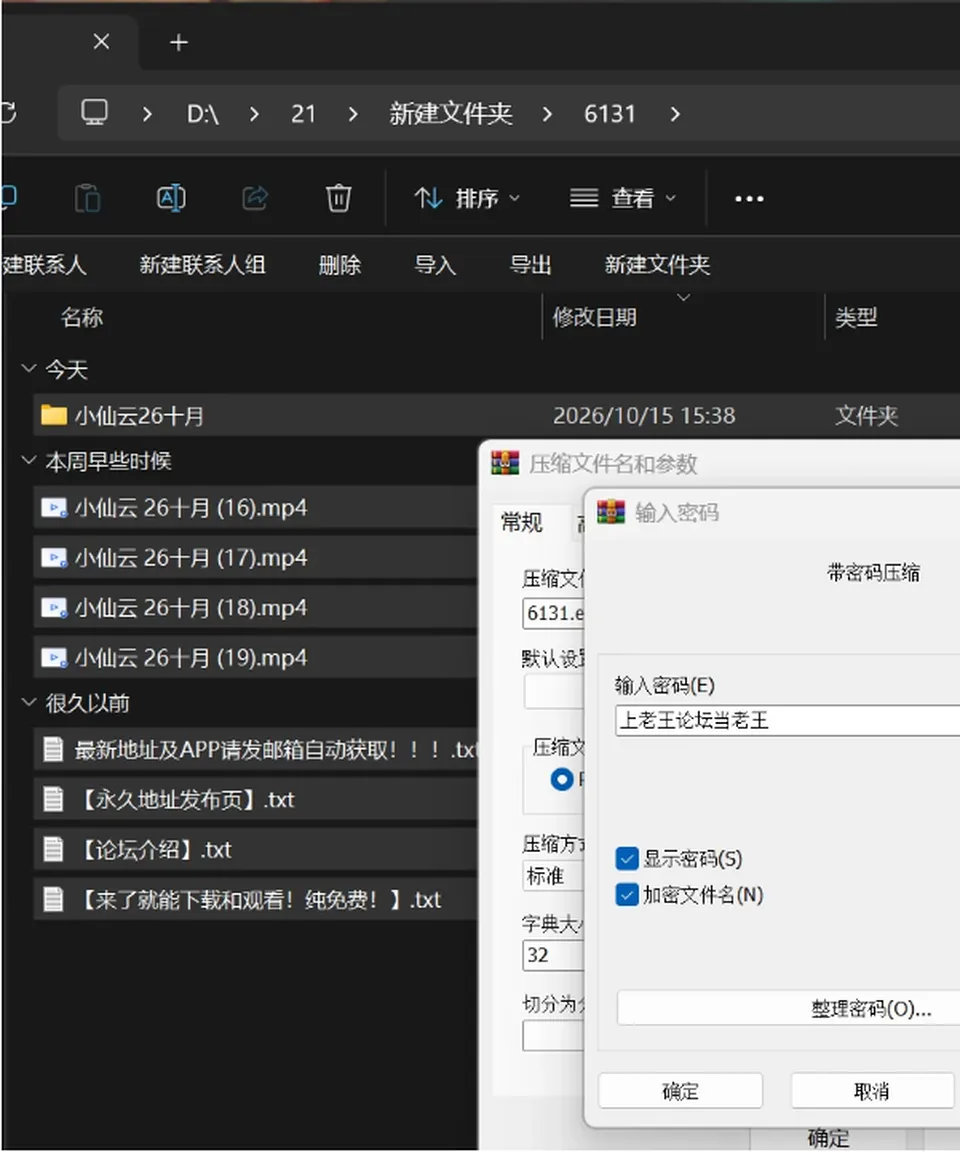Viewport: 960px width, 1152px height.
Task: Click the text file icon of 【永久地址发布页】.txt
Action: coord(53,799)
